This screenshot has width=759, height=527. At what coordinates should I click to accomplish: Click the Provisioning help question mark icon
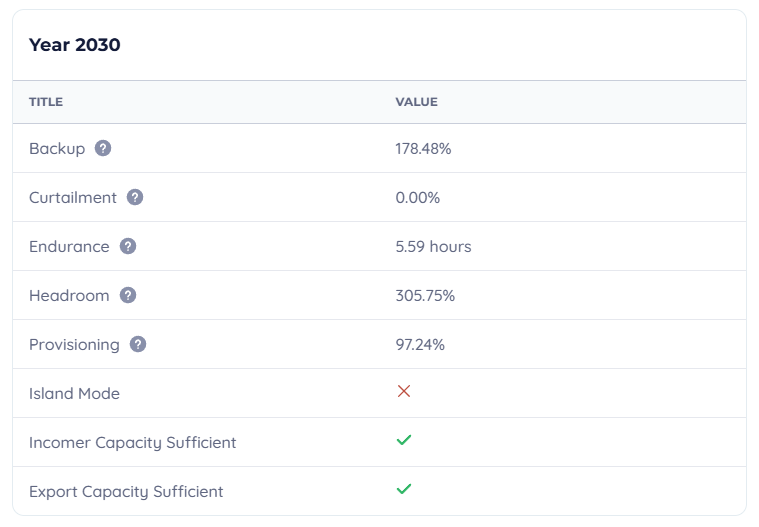tap(138, 344)
